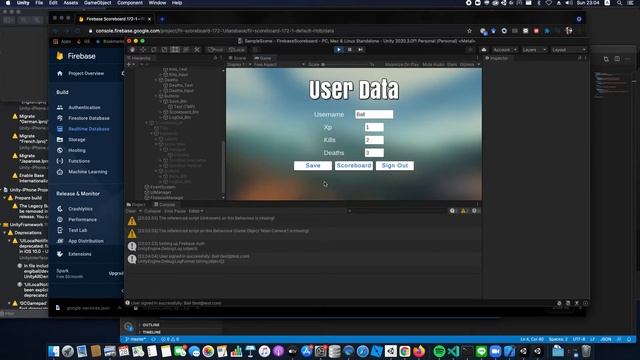Toggle console warning messages filter
640x360 pixels.
pos(464,211)
